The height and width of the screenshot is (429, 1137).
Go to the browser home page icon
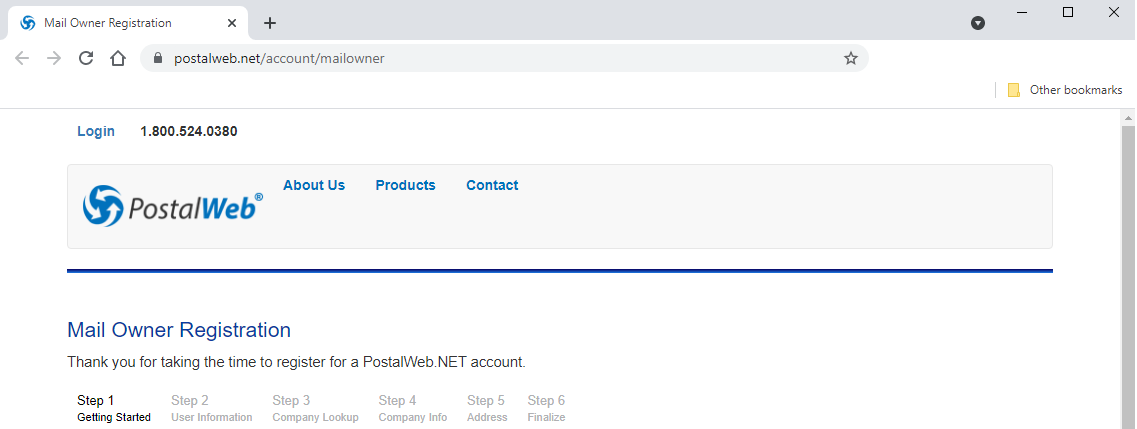(x=117, y=59)
